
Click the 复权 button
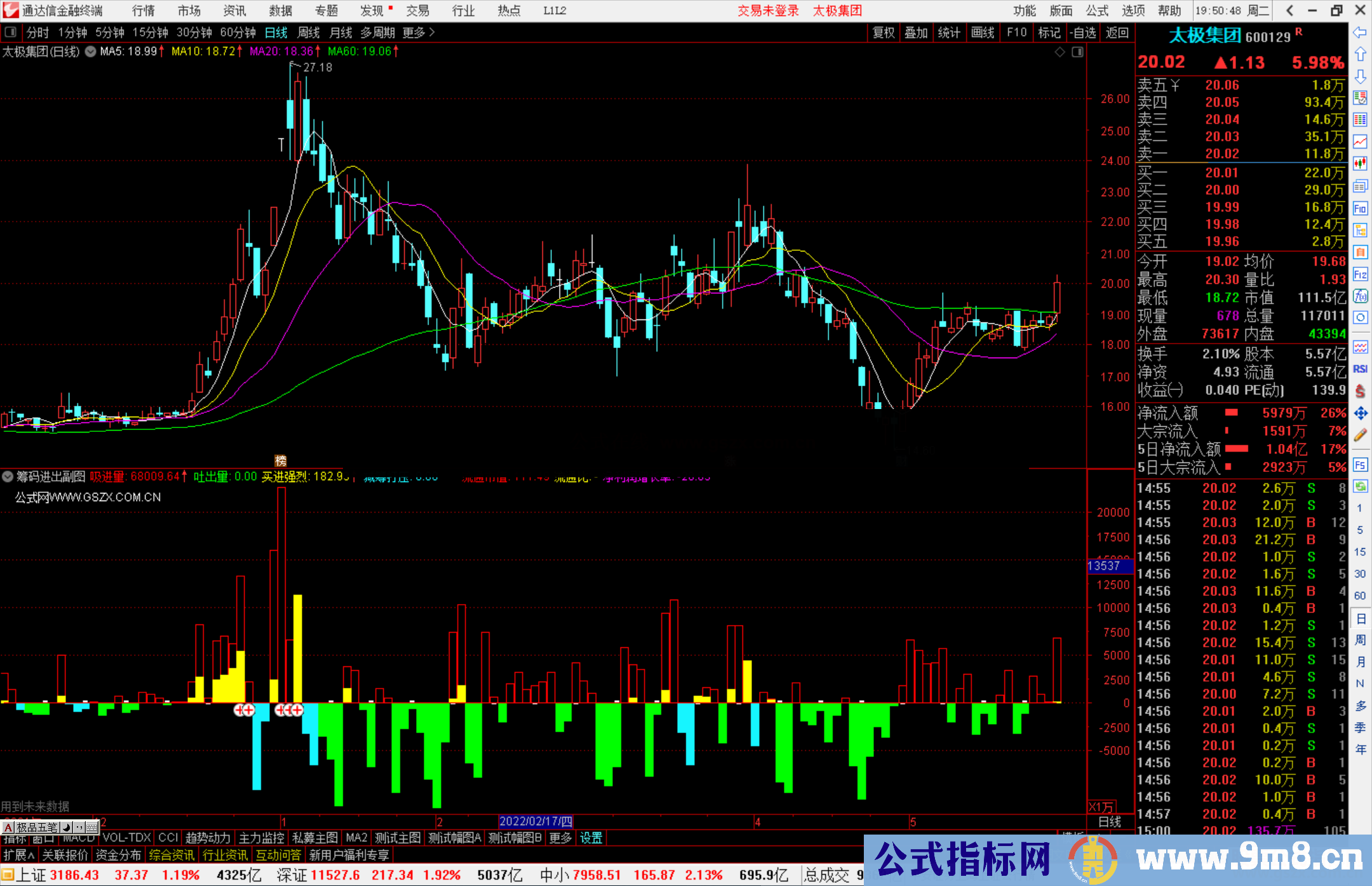883,32
